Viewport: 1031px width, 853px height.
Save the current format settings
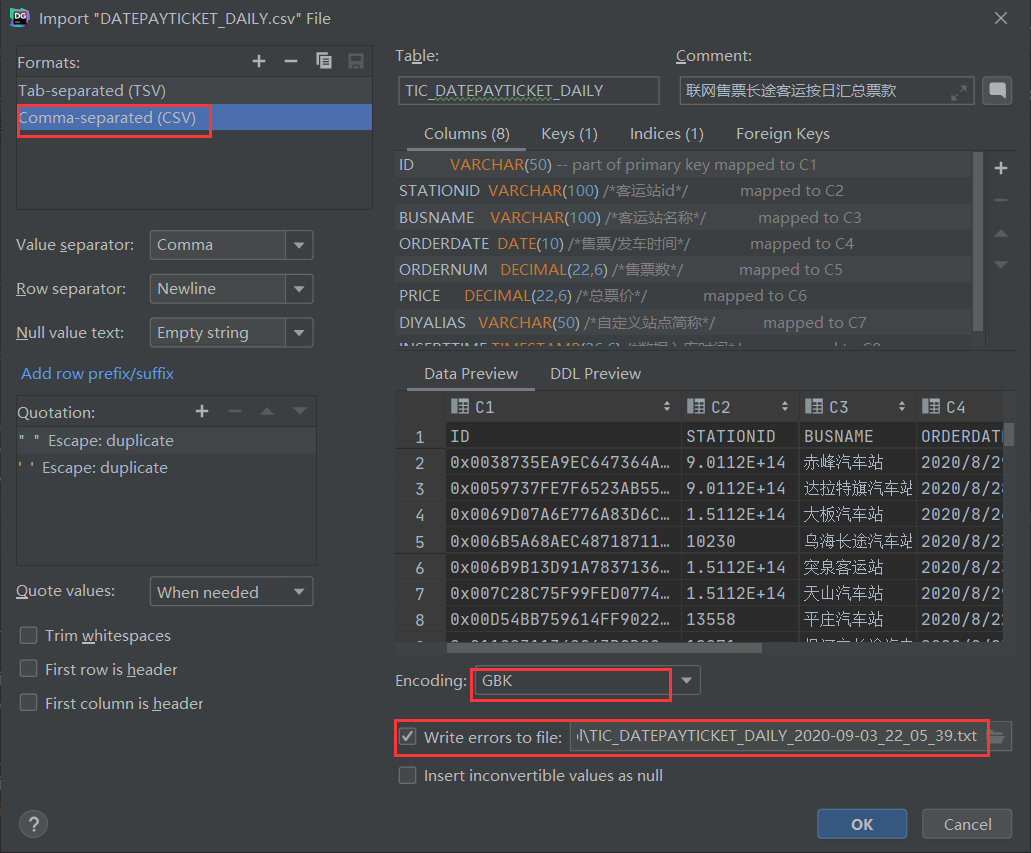pyautogui.click(x=356, y=60)
